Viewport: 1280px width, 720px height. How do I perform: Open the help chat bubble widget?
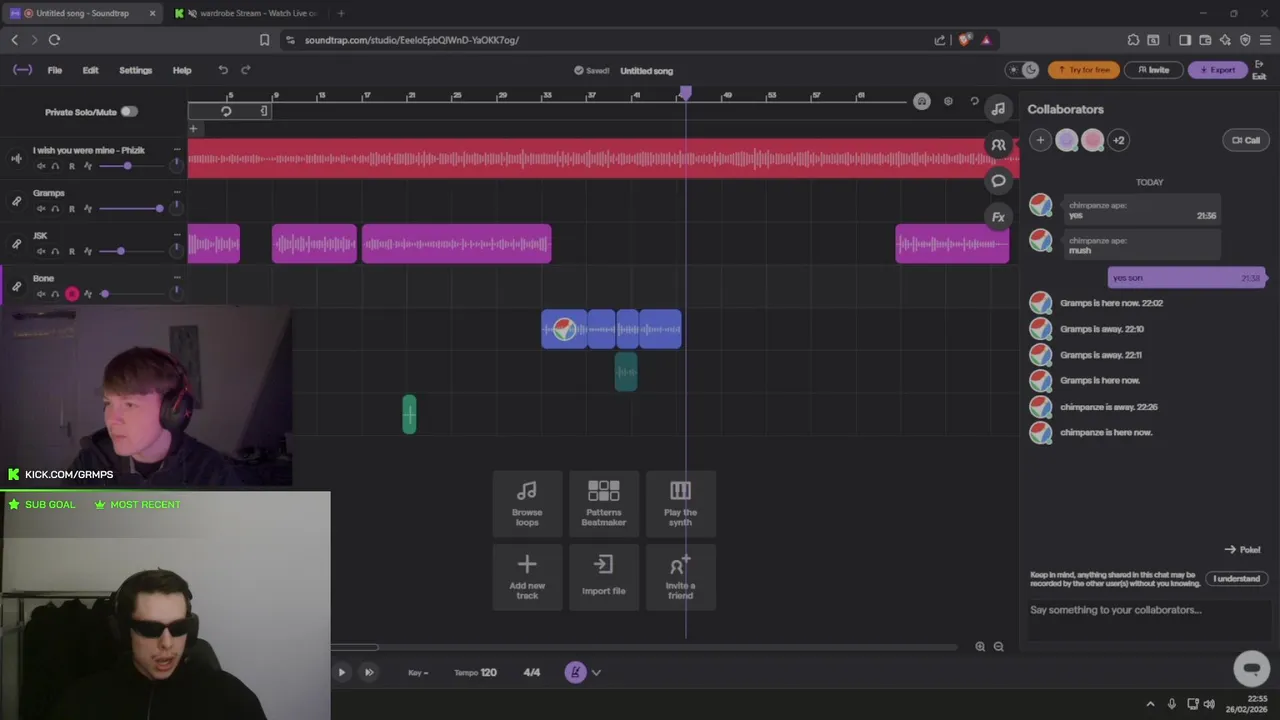1251,668
